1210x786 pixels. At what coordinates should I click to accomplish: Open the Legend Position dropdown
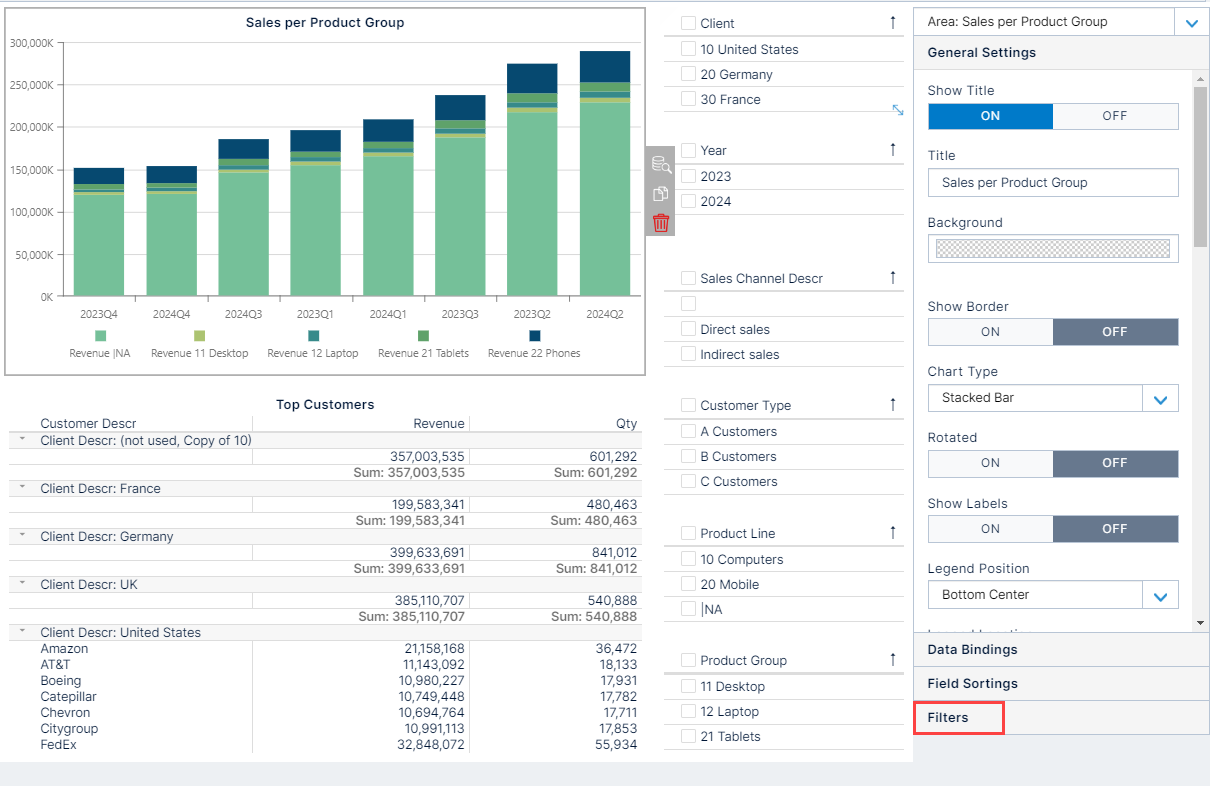point(1160,594)
